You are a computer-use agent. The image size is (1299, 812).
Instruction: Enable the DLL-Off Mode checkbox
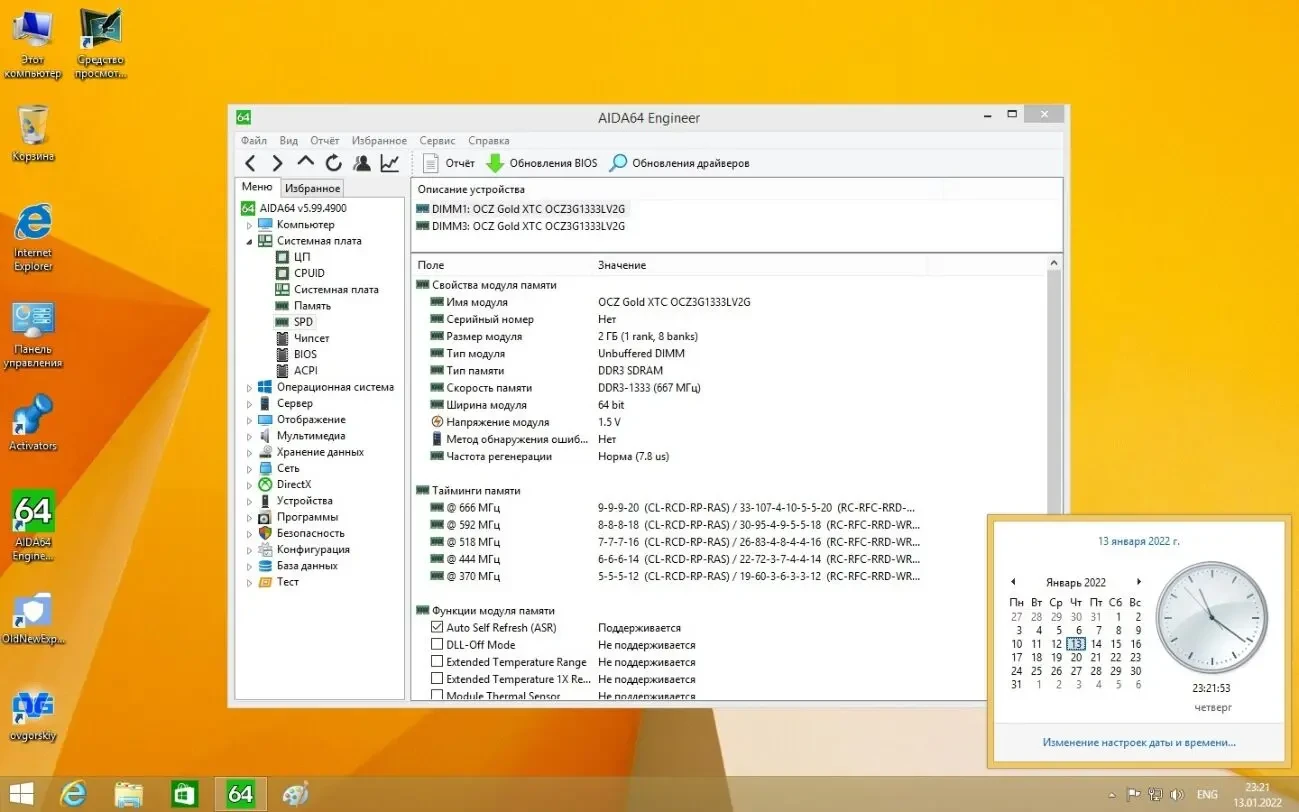pyautogui.click(x=437, y=644)
